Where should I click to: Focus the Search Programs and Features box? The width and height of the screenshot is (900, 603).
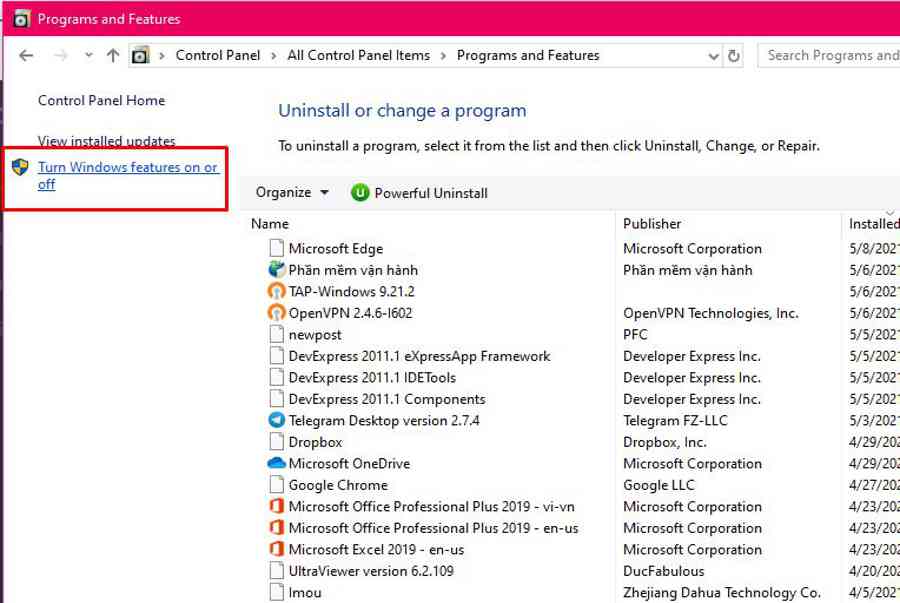pos(829,56)
